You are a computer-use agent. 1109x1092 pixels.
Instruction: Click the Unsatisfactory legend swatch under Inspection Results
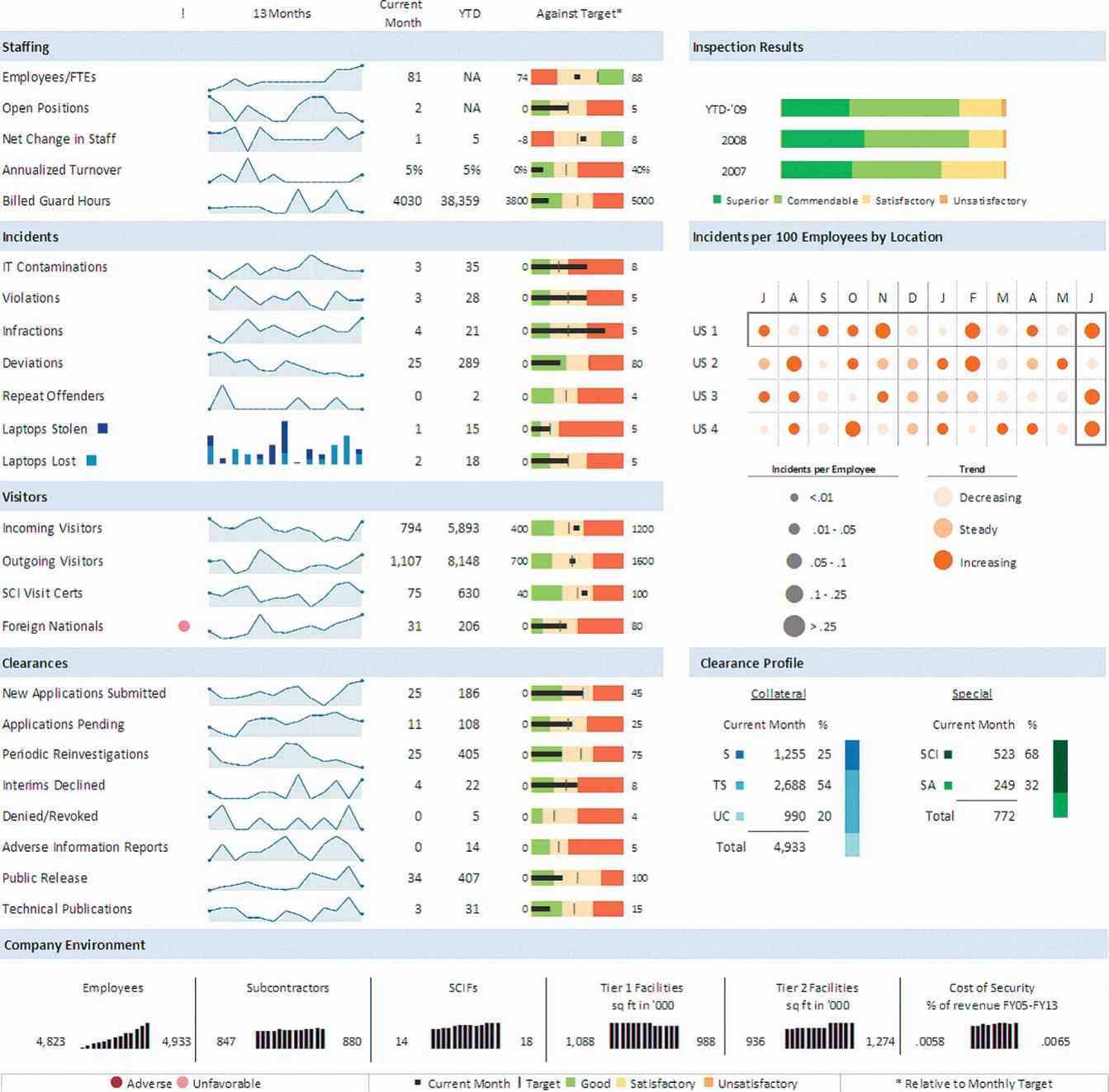(x=944, y=200)
